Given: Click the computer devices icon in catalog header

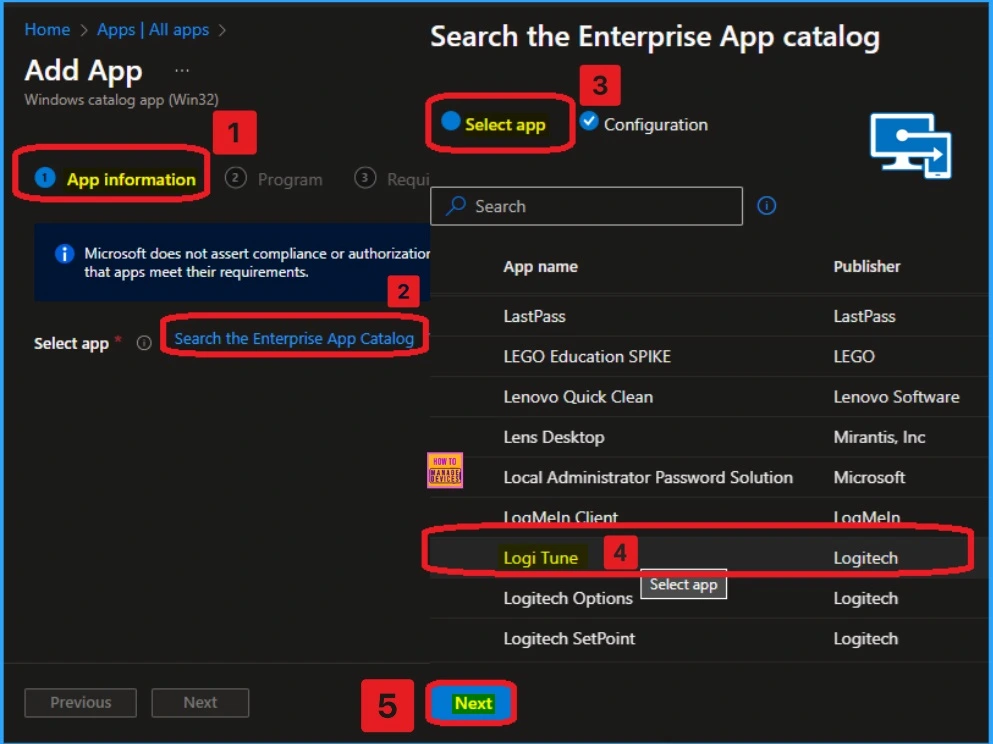Looking at the screenshot, I should 911,146.
